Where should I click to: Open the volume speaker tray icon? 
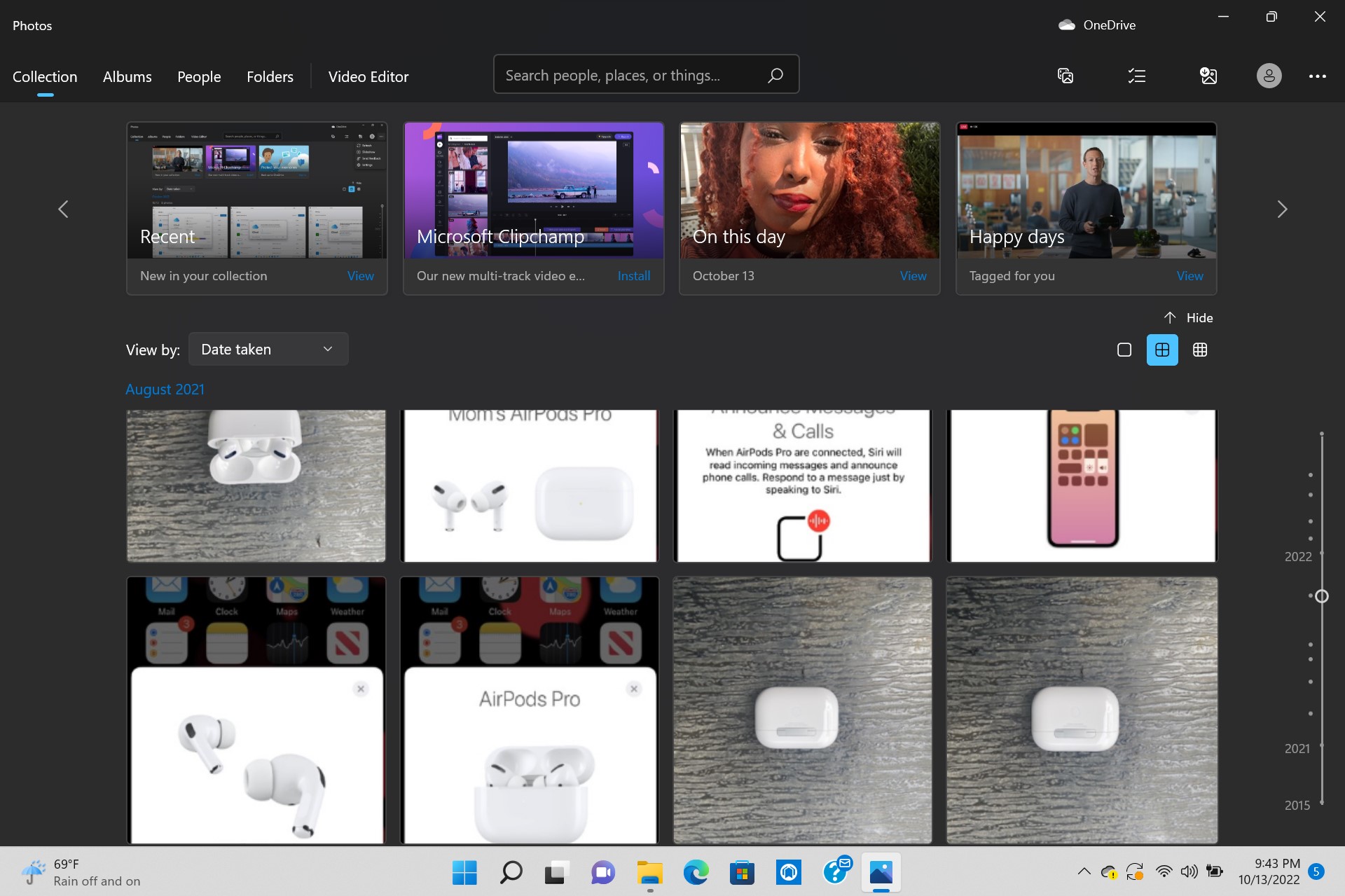1189,871
